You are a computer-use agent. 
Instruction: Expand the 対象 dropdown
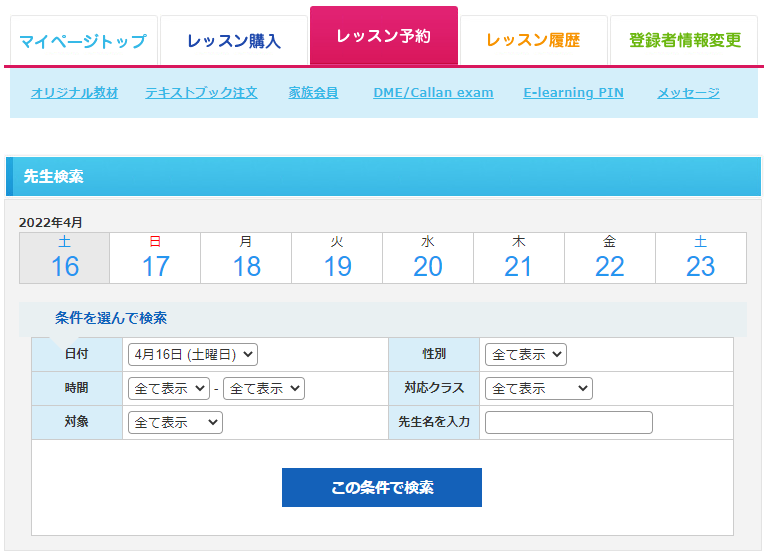click(x=175, y=422)
